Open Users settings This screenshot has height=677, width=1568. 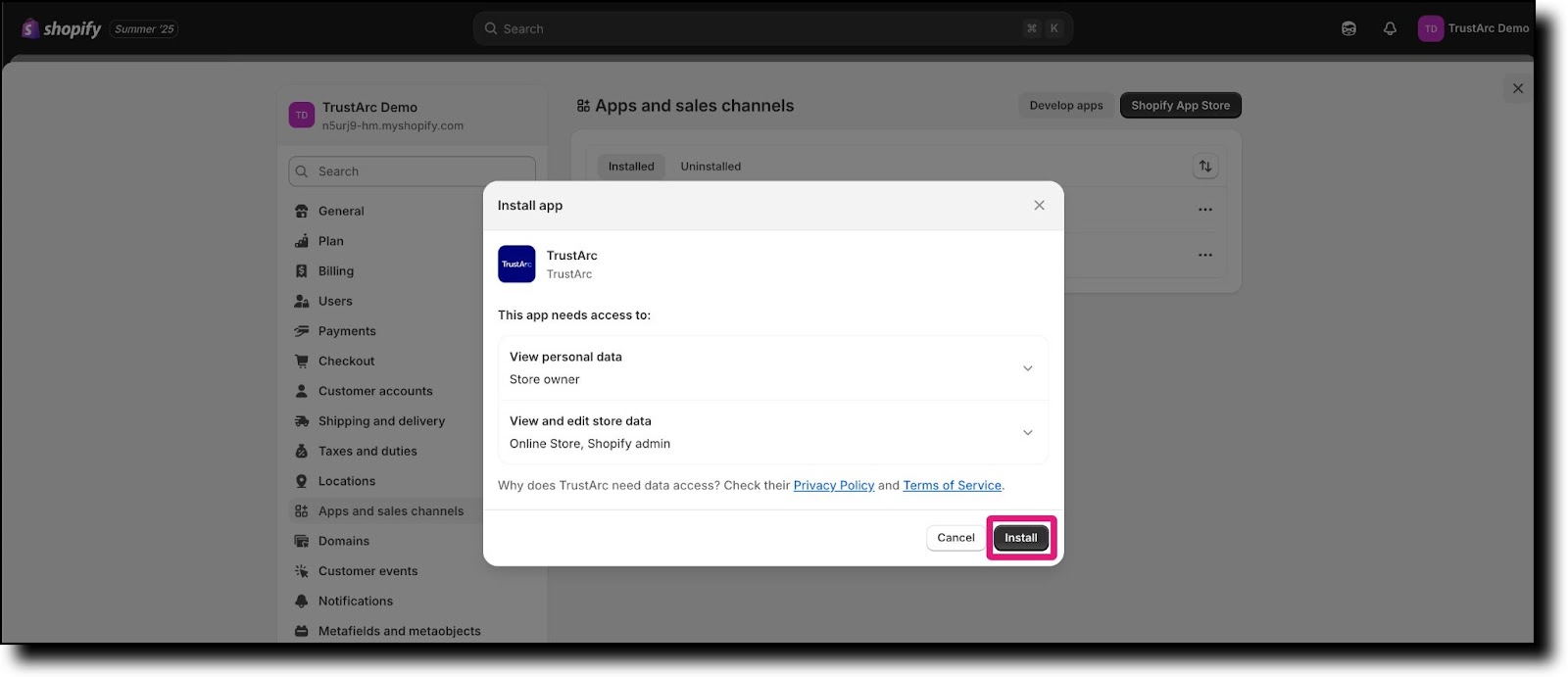pos(335,301)
